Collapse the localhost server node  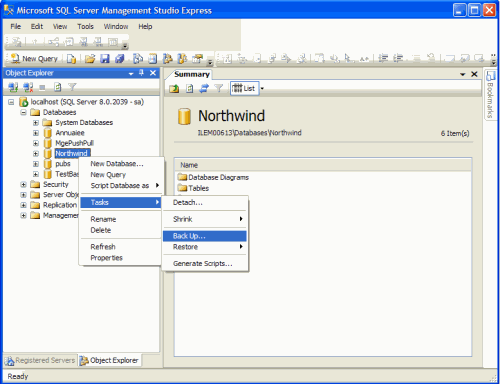11,102
